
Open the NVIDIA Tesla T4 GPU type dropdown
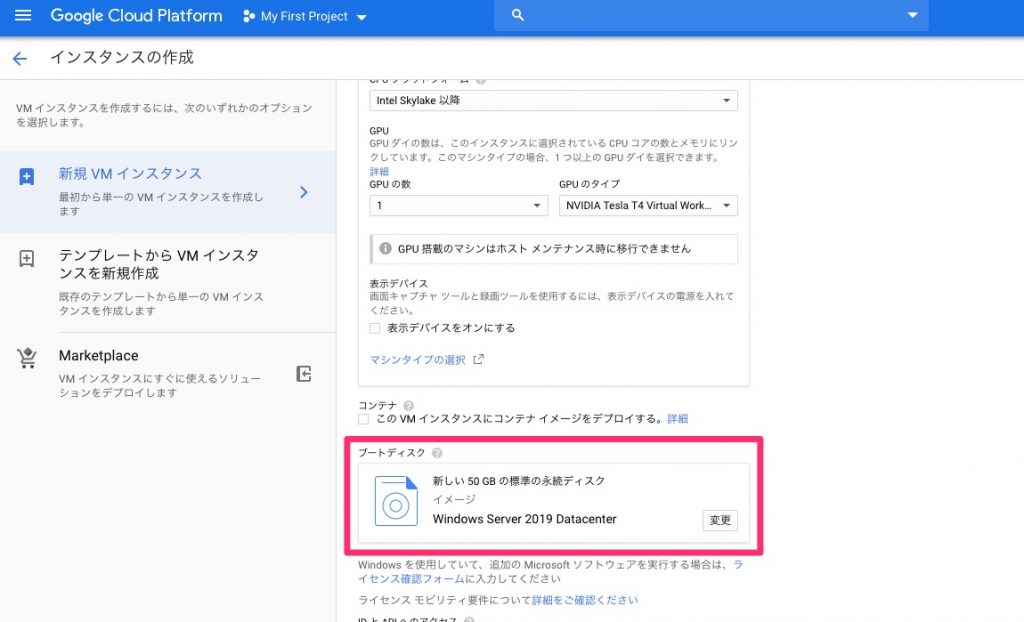[x=647, y=205]
